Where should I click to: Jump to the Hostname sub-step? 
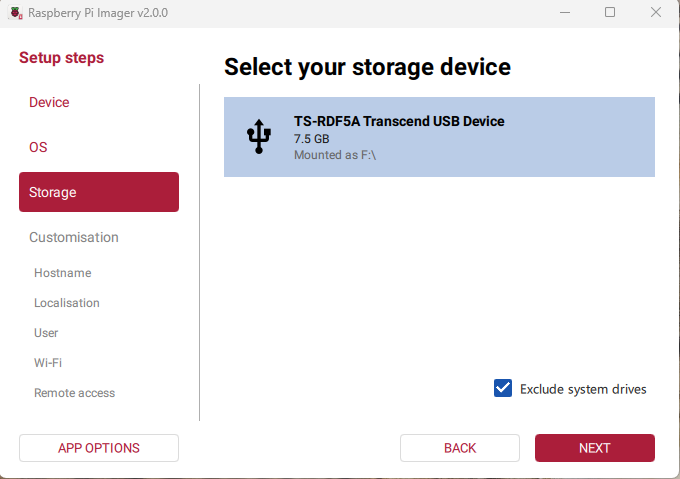pos(62,273)
